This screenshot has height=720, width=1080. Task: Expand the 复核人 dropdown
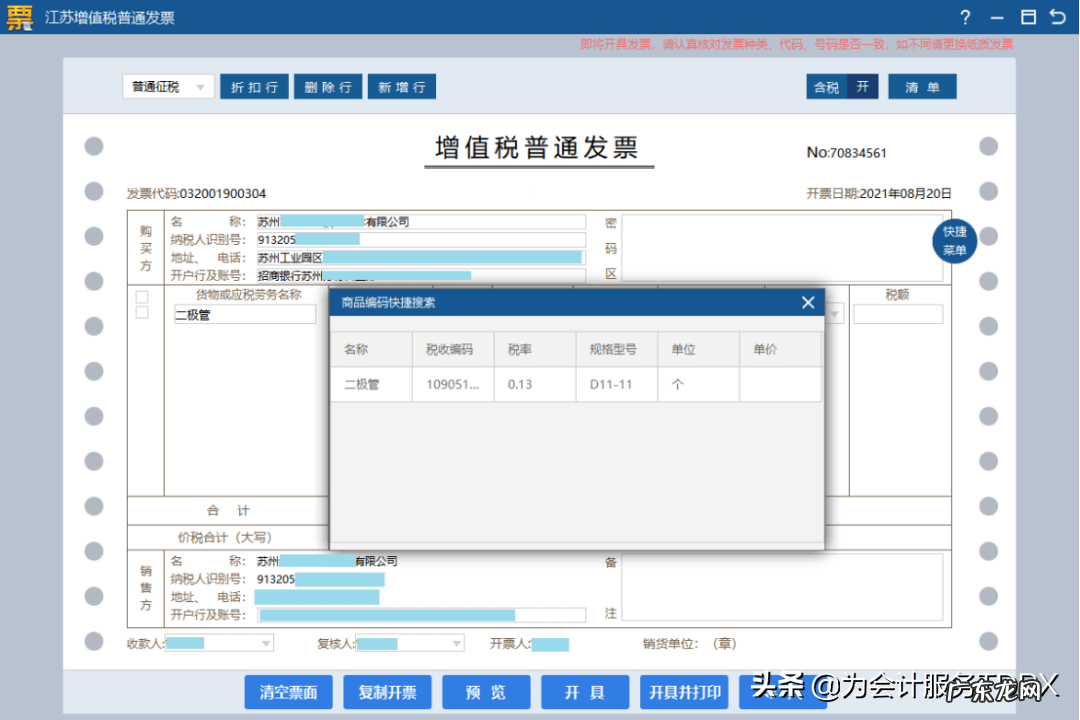(455, 644)
